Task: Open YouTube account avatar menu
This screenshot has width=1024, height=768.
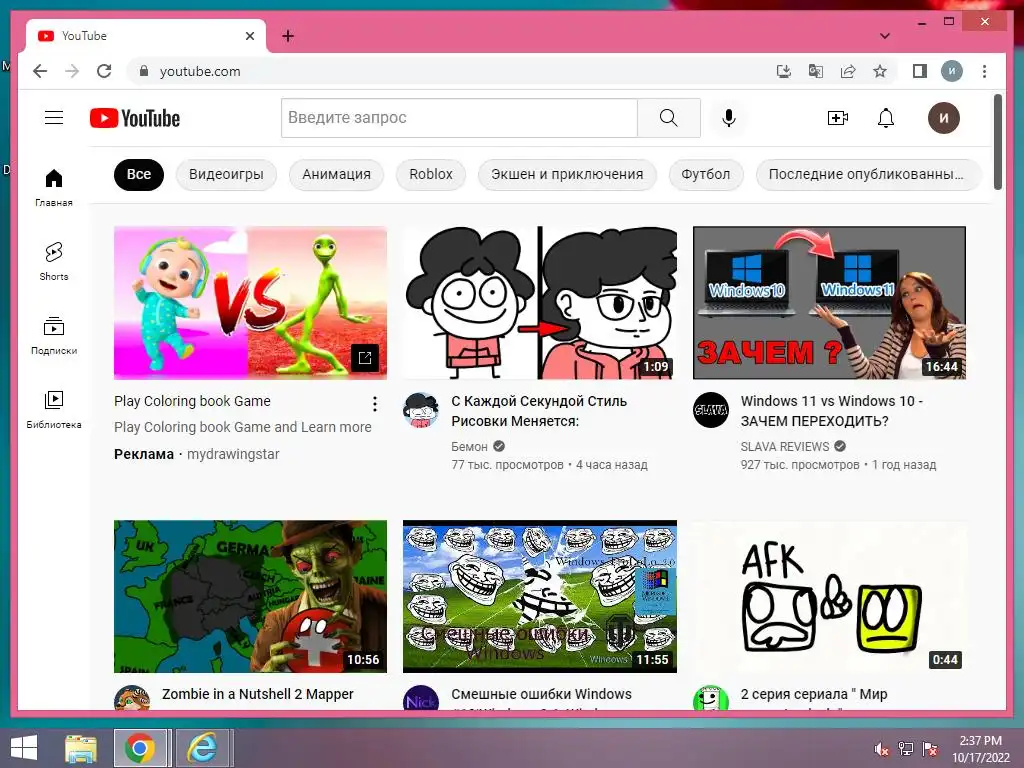Action: (x=944, y=118)
